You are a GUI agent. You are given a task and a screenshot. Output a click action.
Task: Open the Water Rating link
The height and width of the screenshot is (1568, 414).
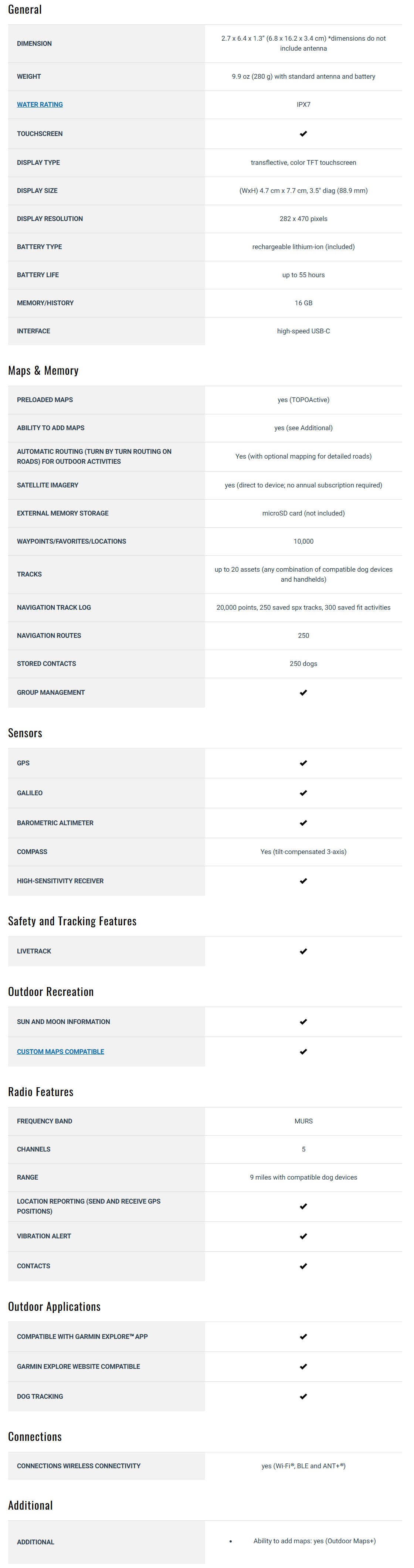pos(40,105)
